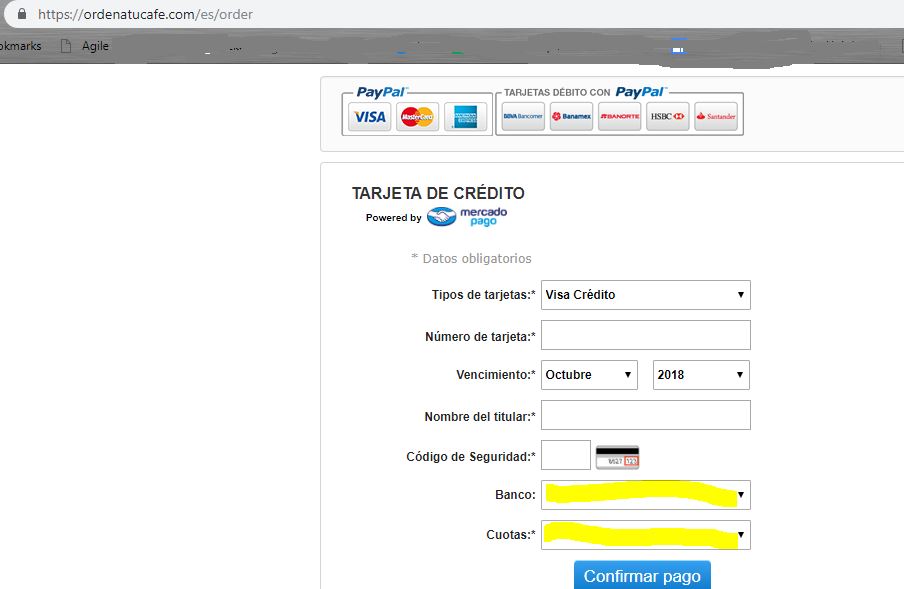
Task: Select the Banamex debit option
Action: [571, 116]
